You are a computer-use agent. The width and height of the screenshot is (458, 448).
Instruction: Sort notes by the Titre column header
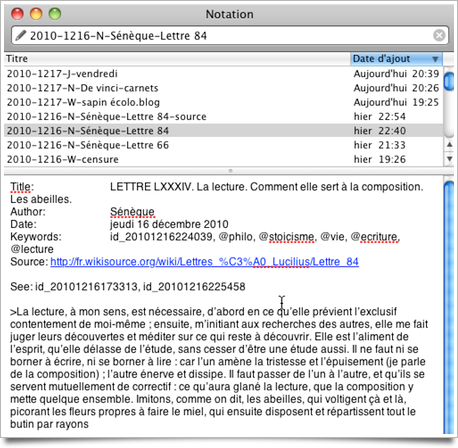point(177,59)
